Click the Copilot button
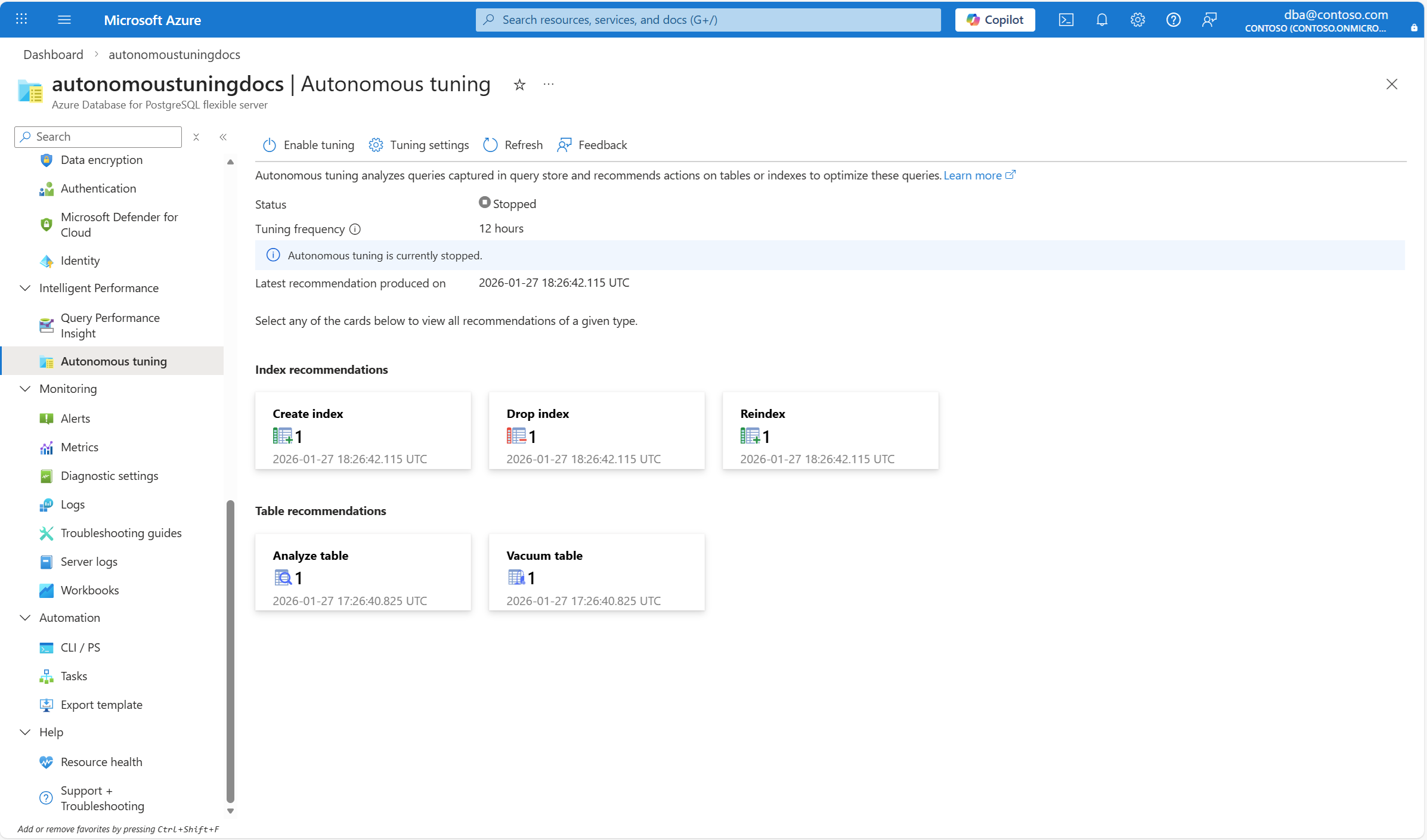The image size is (1427, 840). click(995, 20)
